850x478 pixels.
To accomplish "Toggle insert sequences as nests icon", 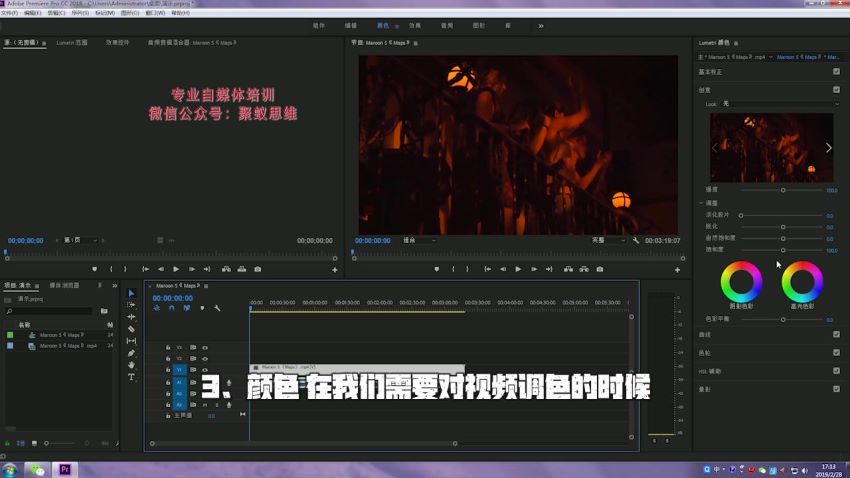I will click(157, 308).
